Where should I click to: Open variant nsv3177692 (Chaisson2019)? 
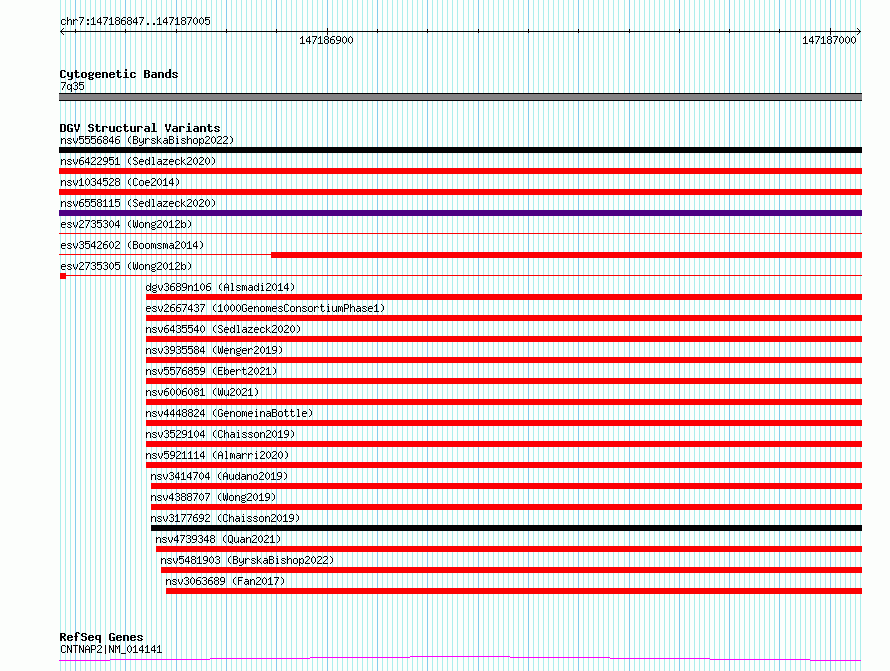click(x=225, y=518)
